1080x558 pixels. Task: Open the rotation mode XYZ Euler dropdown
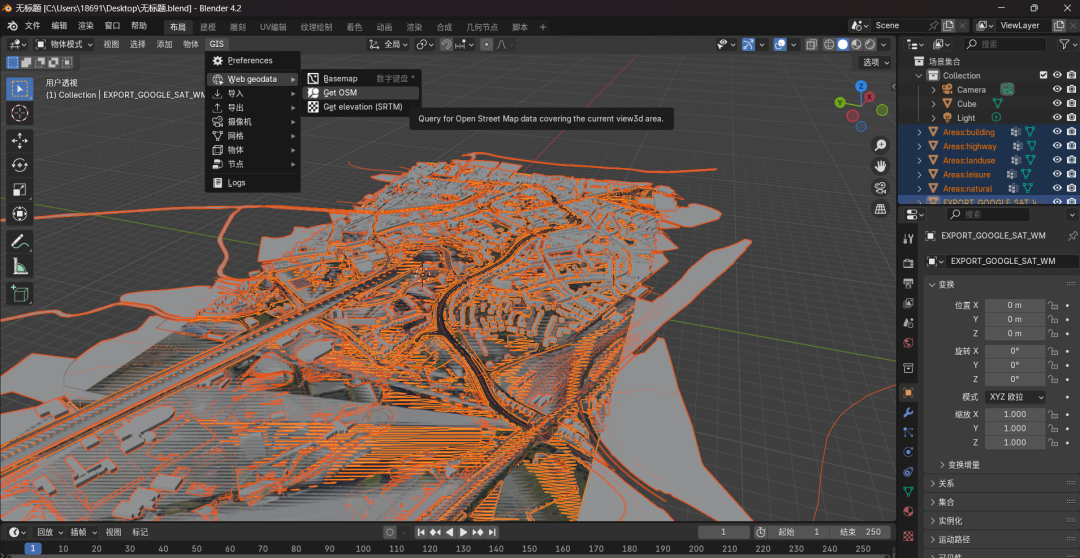[1015, 397]
